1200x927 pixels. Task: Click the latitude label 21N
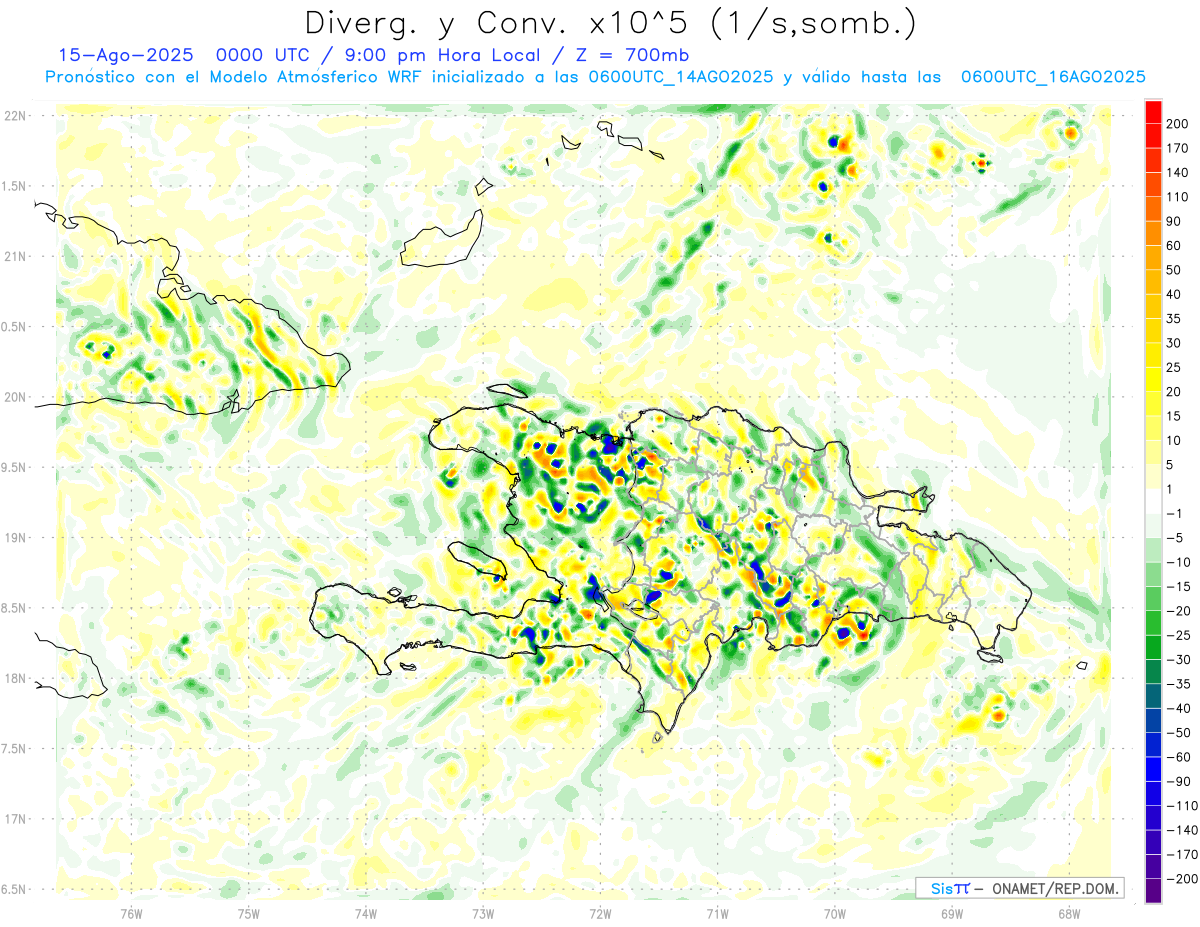[x=15, y=256]
